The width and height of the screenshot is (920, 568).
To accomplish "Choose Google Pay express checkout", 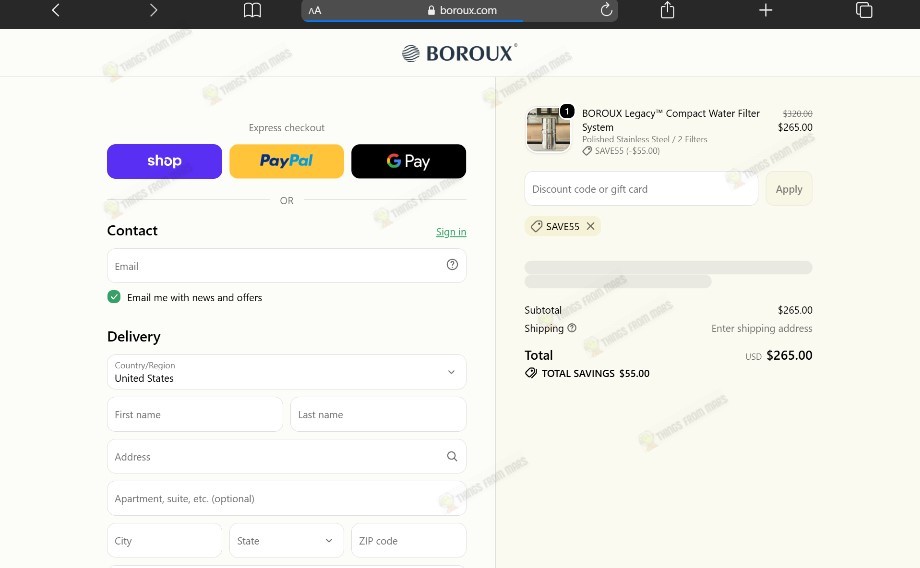I will tap(408, 161).
